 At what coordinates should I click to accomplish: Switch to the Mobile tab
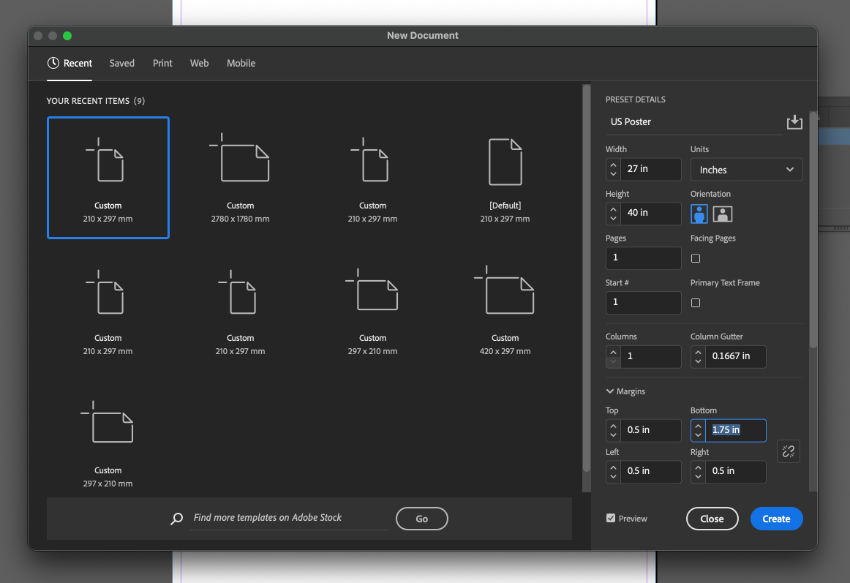[x=241, y=63]
